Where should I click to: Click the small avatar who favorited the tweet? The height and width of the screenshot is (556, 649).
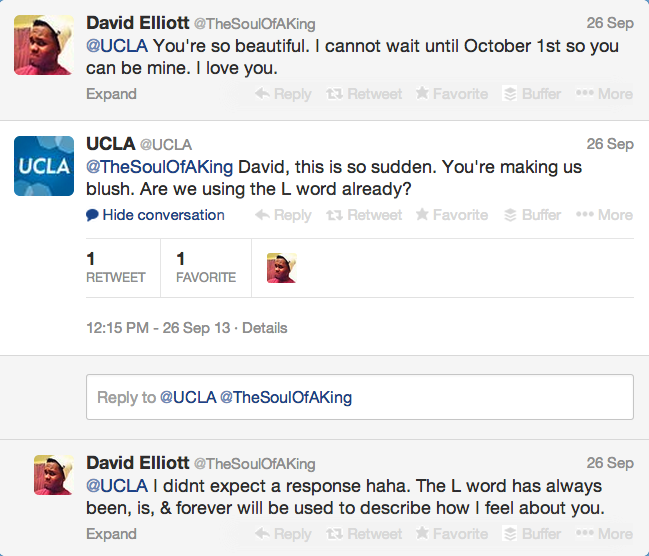(x=281, y=268)
